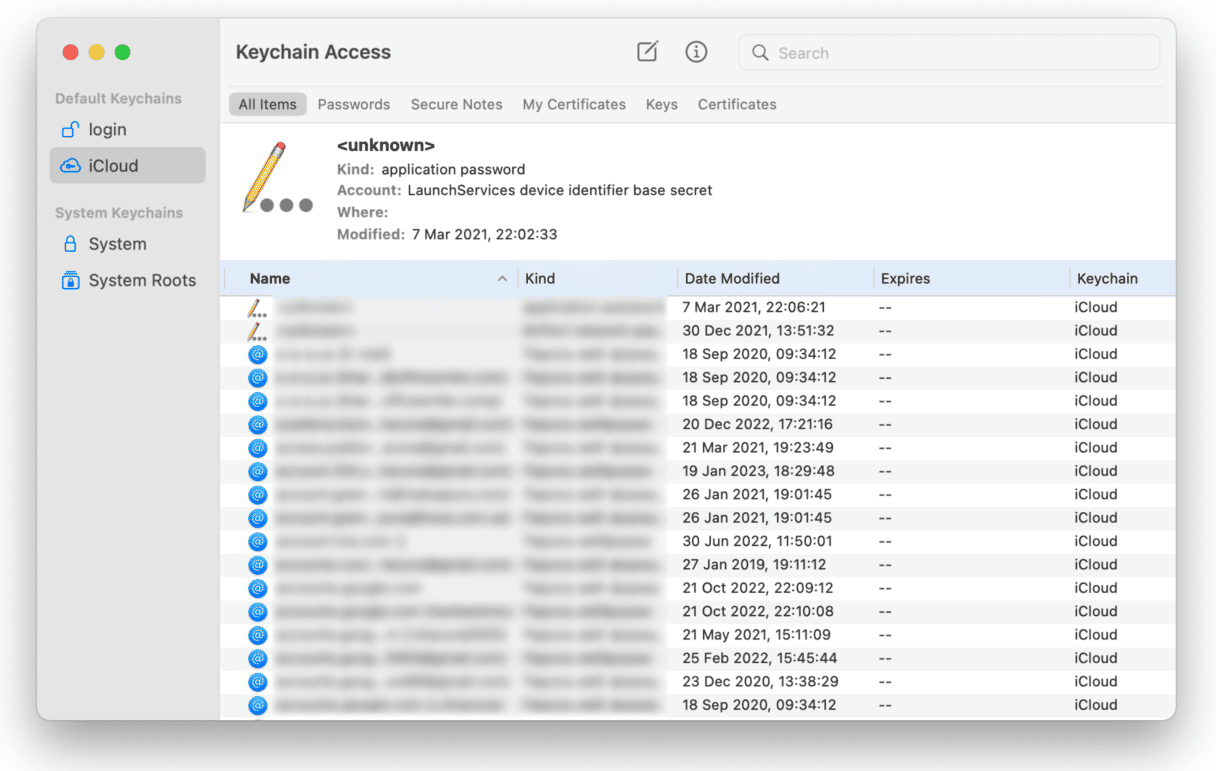Click pencil icon in 30 Dec 2021 row

(x=257, y=331)
